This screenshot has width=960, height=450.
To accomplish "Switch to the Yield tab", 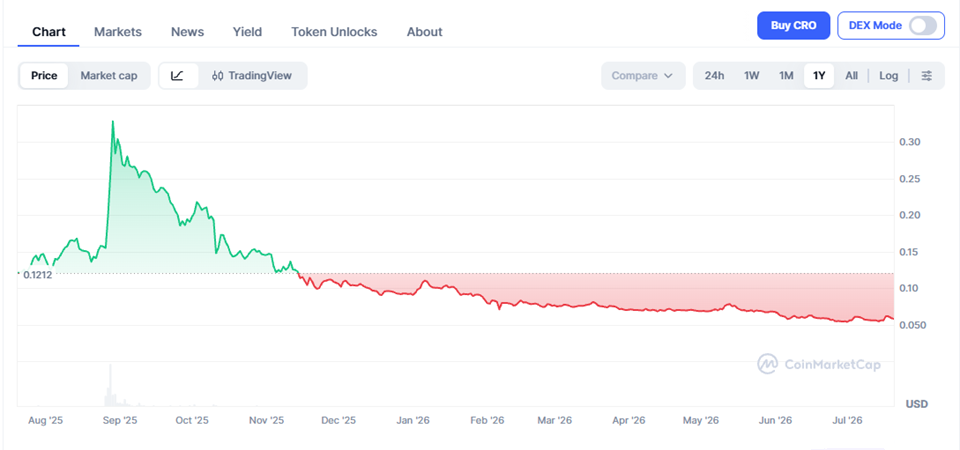I will (247, 32).
